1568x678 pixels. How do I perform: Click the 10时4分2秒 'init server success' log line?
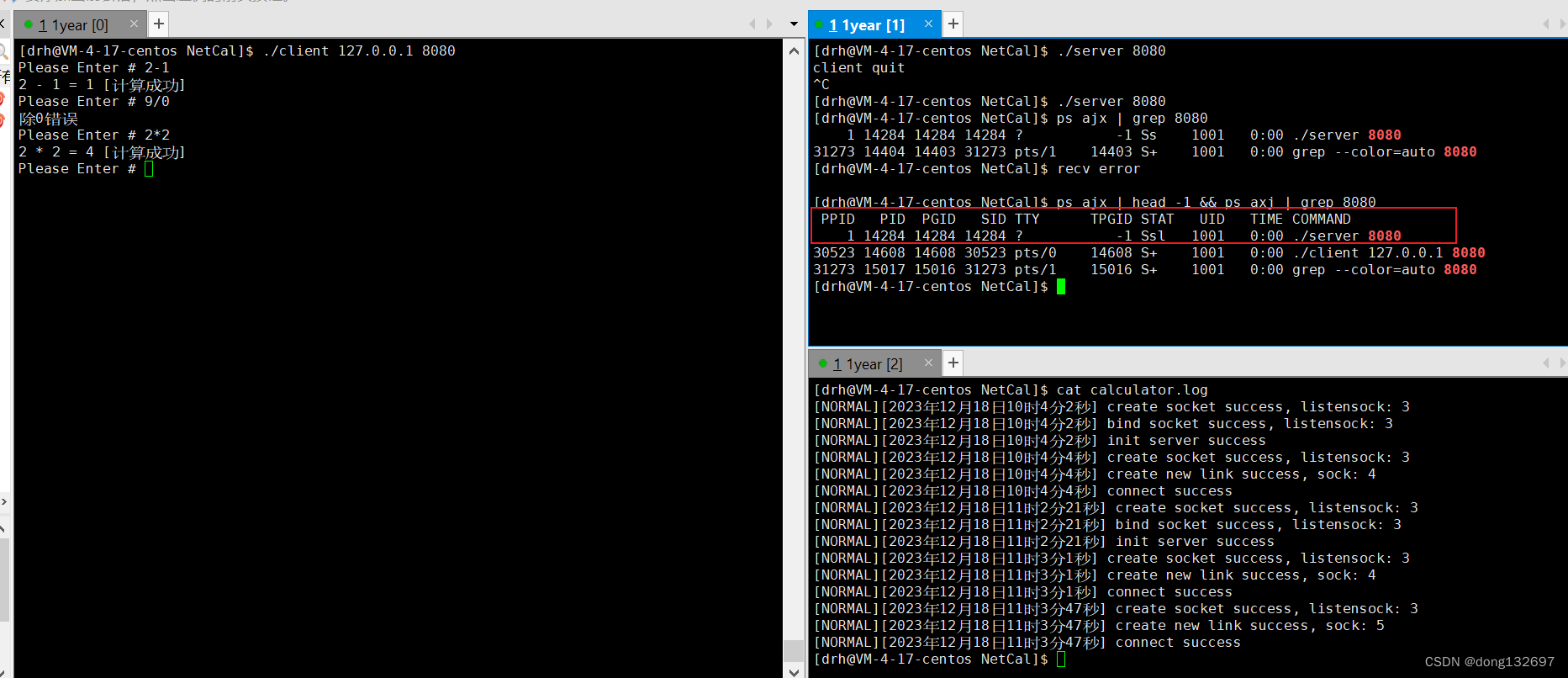click(1040, 441)
